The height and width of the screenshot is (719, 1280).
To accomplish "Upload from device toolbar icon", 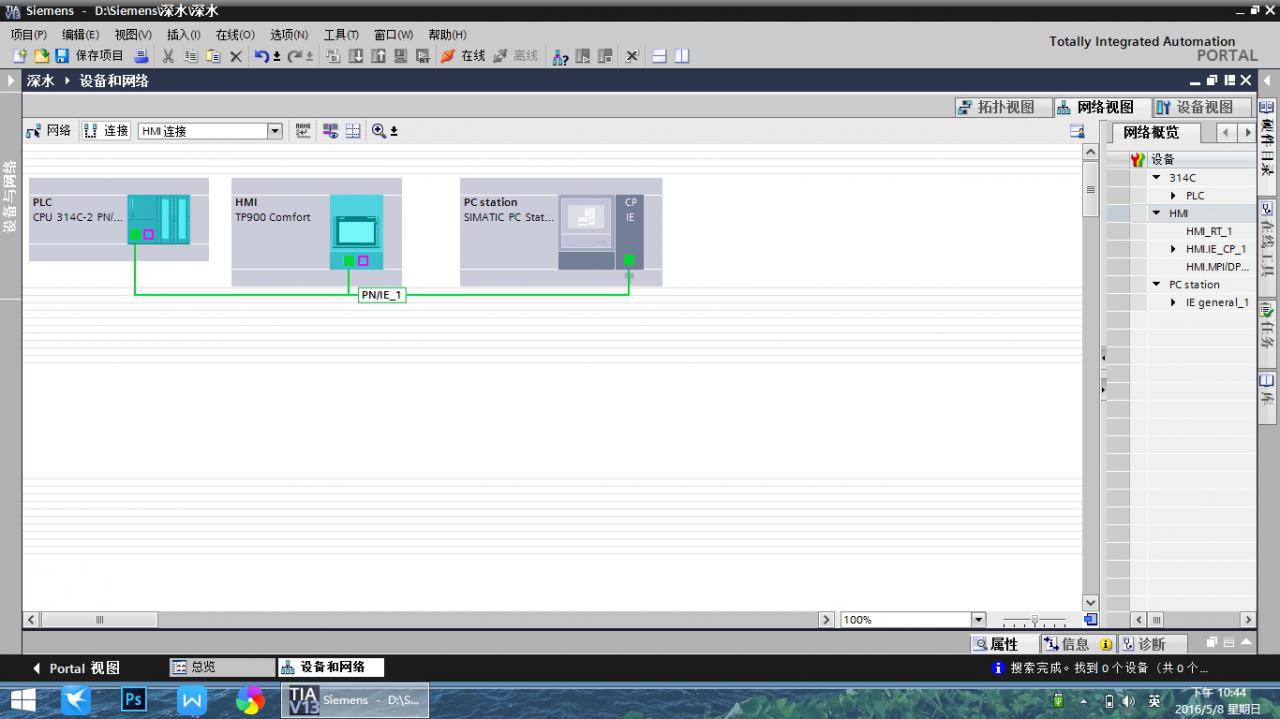I will [378, 56].
